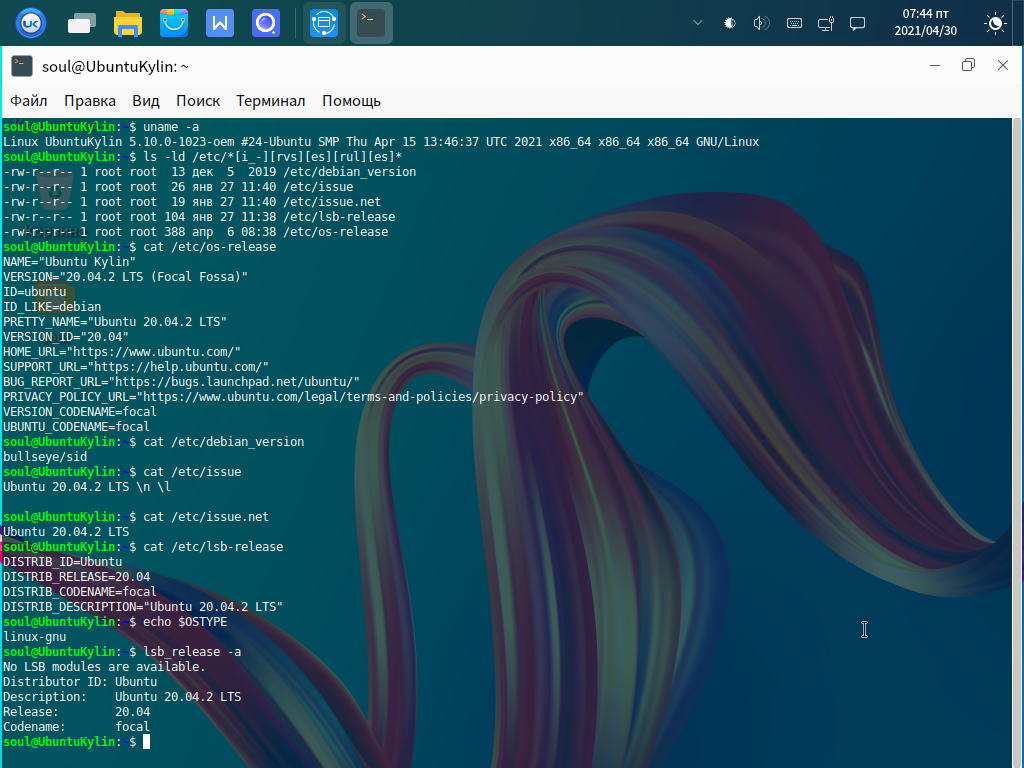
Task: Click the DISTRIB_RELEASE=20.04 line
Action: tap(76, 577)
